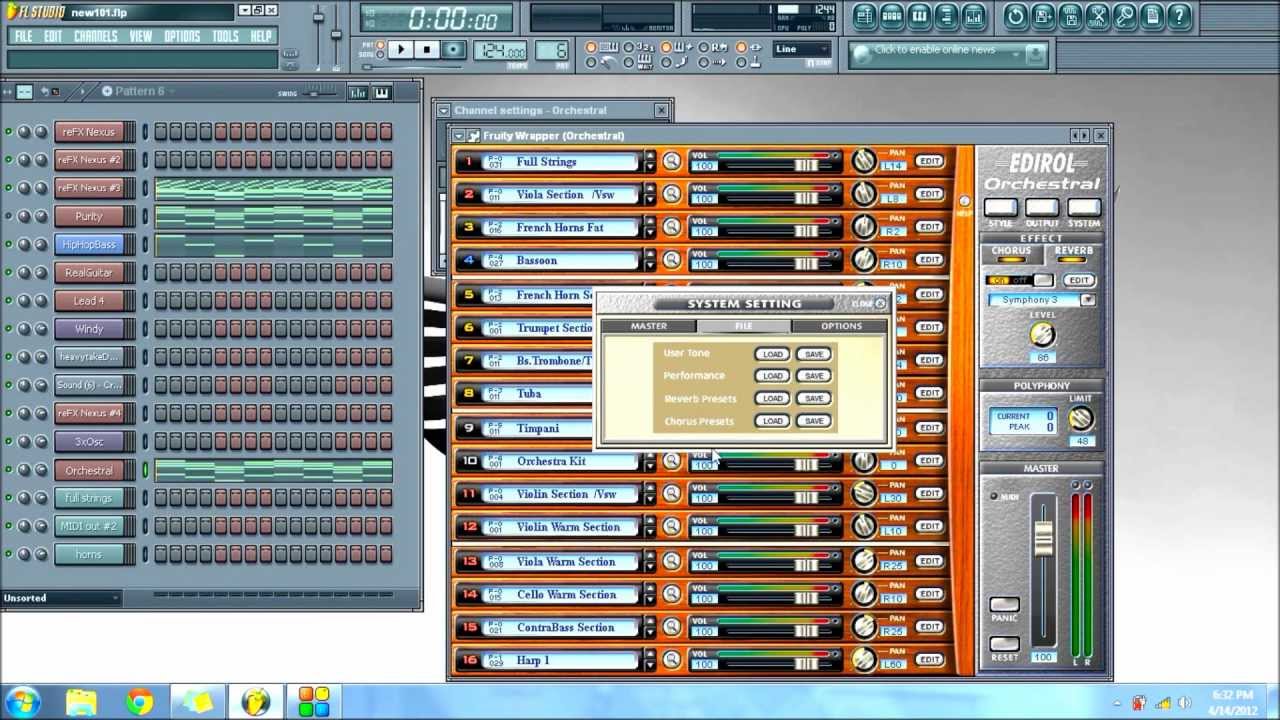
Task: Open the browser view icon in toolbar
Action: point(946,16)
